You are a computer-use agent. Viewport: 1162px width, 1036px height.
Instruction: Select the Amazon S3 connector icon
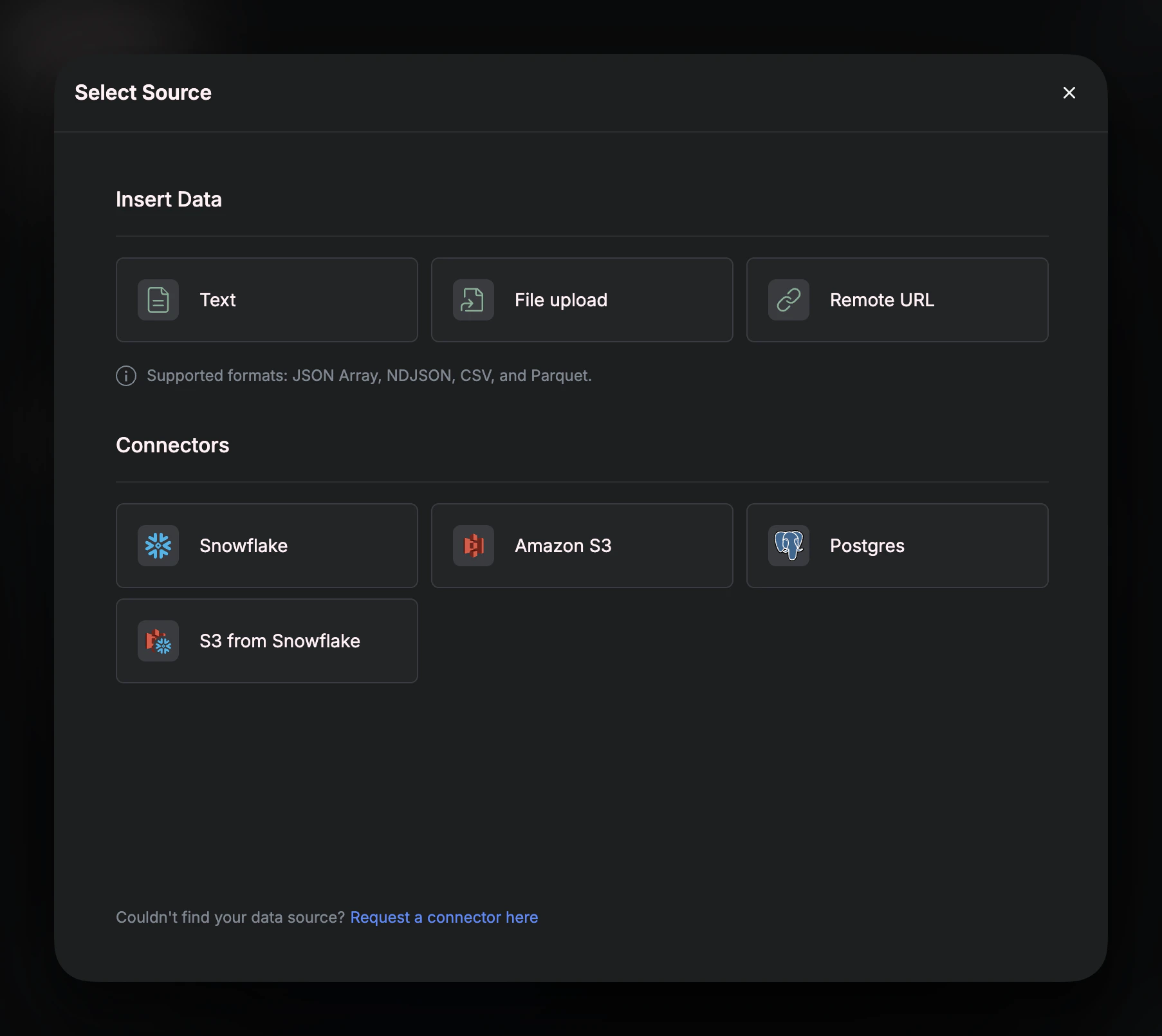click(473, 546)
